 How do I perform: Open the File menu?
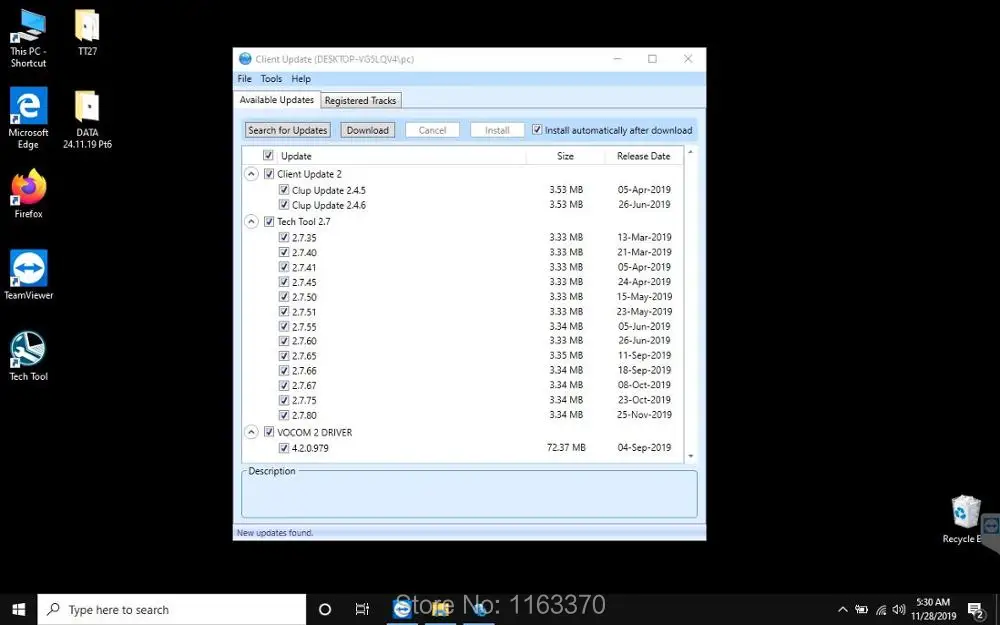pos(244,79)
